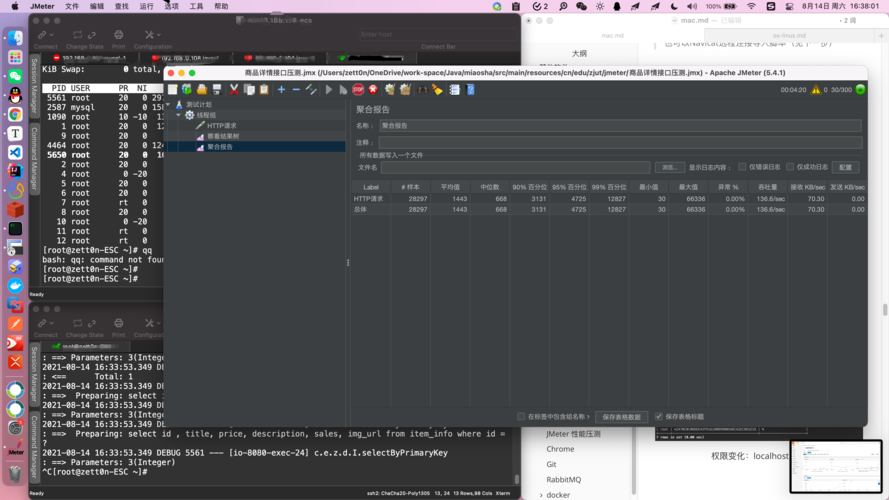
Task: Open WeChat from the Dock
Action: tap(15, 76)
